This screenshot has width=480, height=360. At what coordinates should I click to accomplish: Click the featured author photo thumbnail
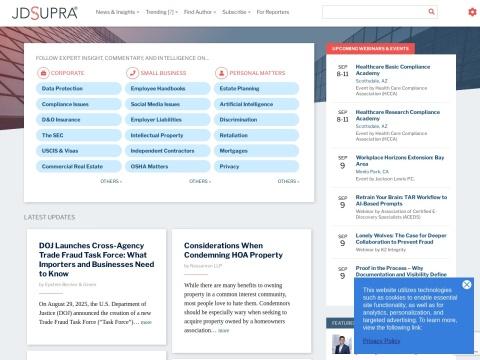pyautogui.click(x=342, y=344)
